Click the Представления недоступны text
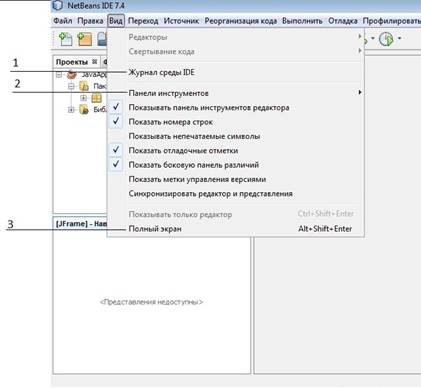 (x=152, y=302)
